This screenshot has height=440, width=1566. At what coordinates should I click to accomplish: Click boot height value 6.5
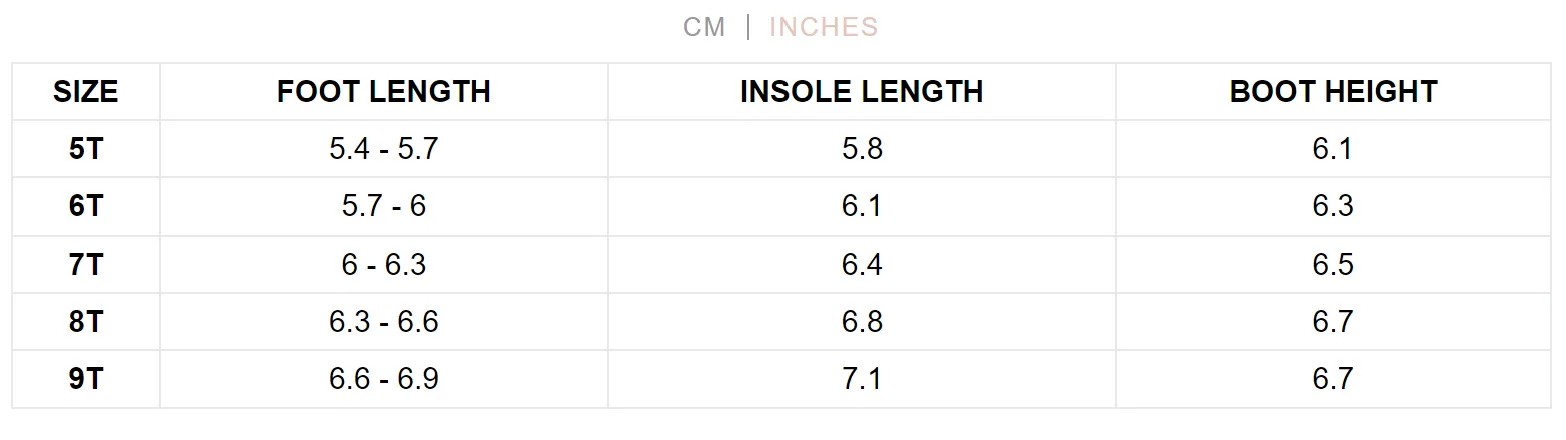1333,264
